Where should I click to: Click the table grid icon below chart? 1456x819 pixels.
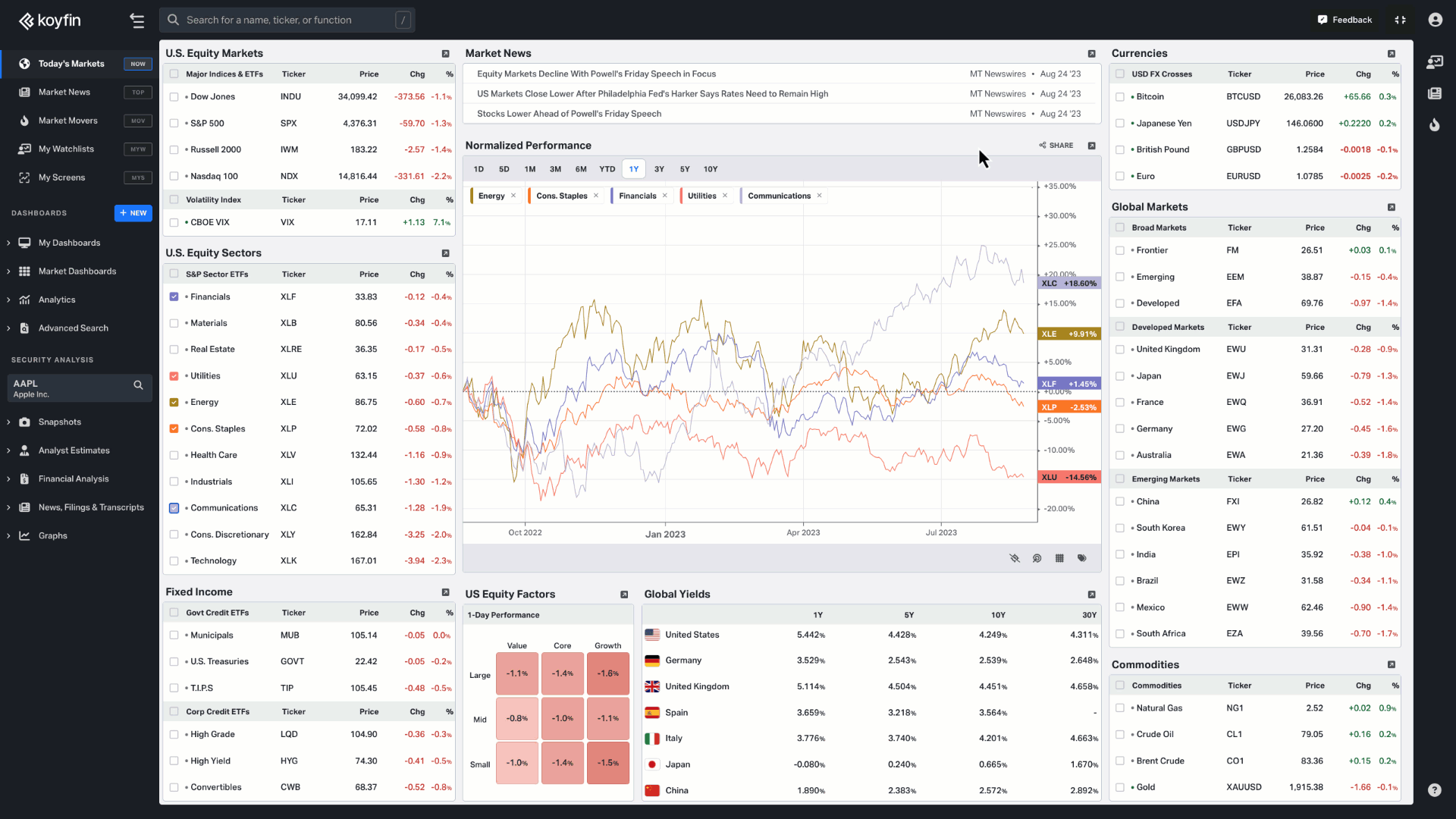coord(1059,558)
